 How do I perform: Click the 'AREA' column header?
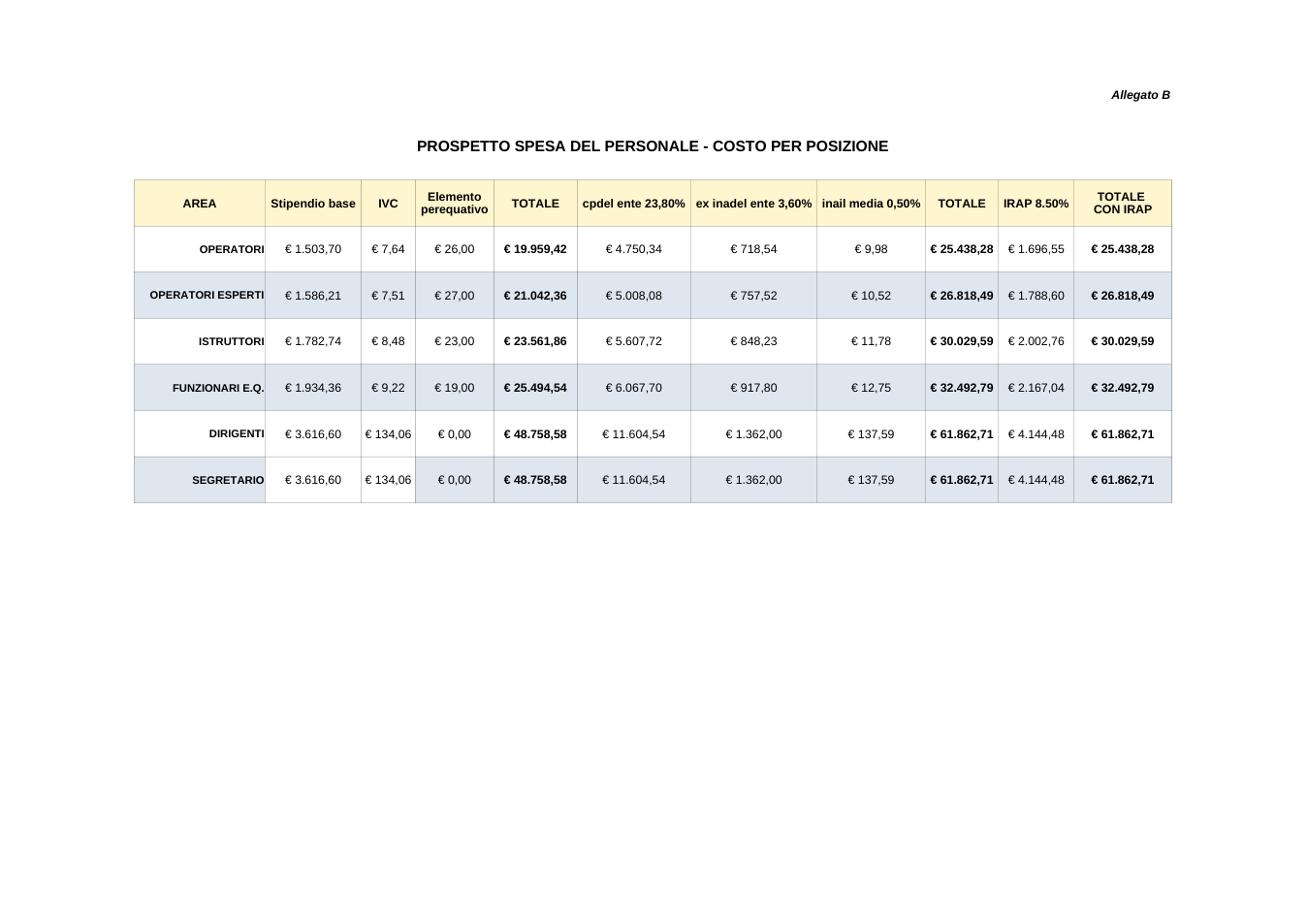[200, 204]
